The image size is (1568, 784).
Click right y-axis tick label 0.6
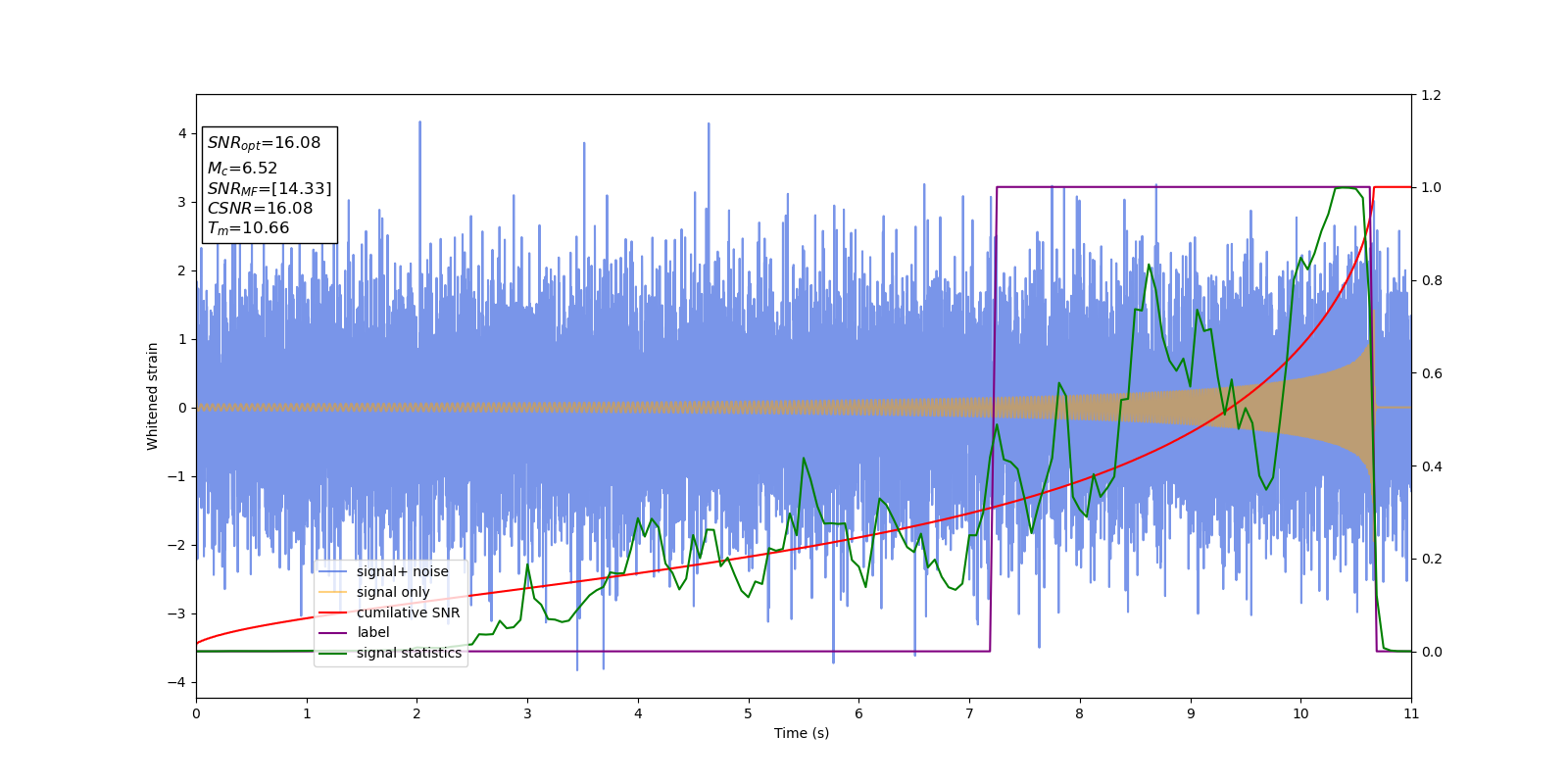click(1431, 373)
